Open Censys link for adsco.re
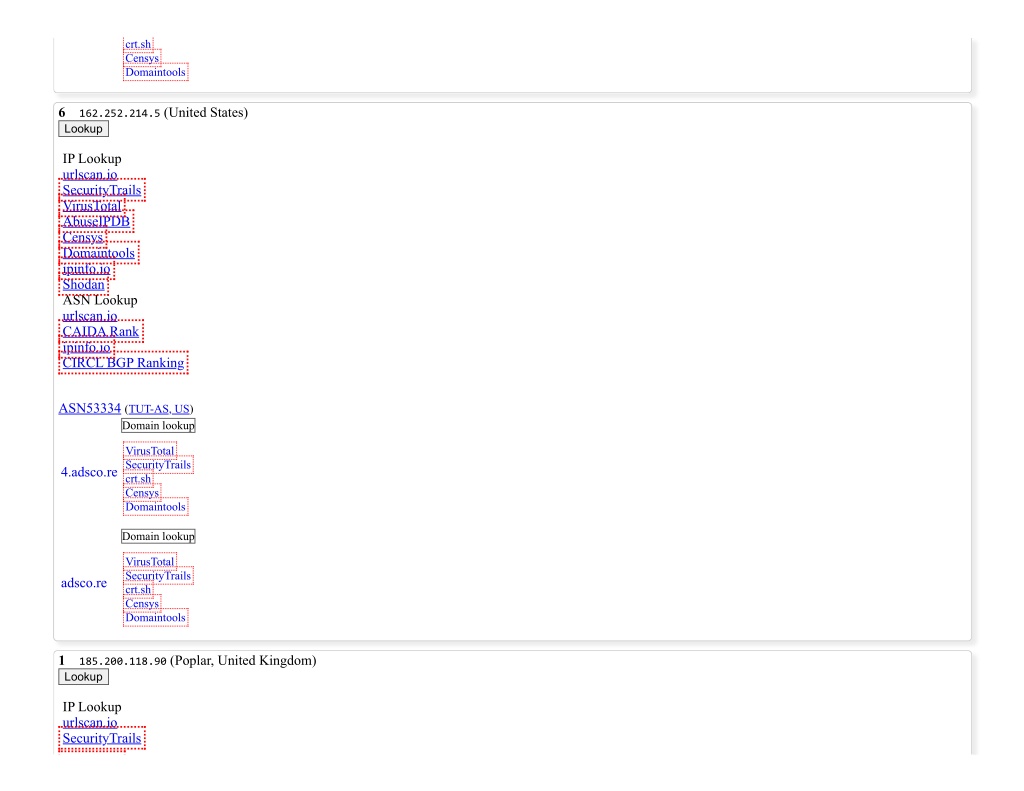Screen dimensions: 1024x791 [x=142, y=604]
